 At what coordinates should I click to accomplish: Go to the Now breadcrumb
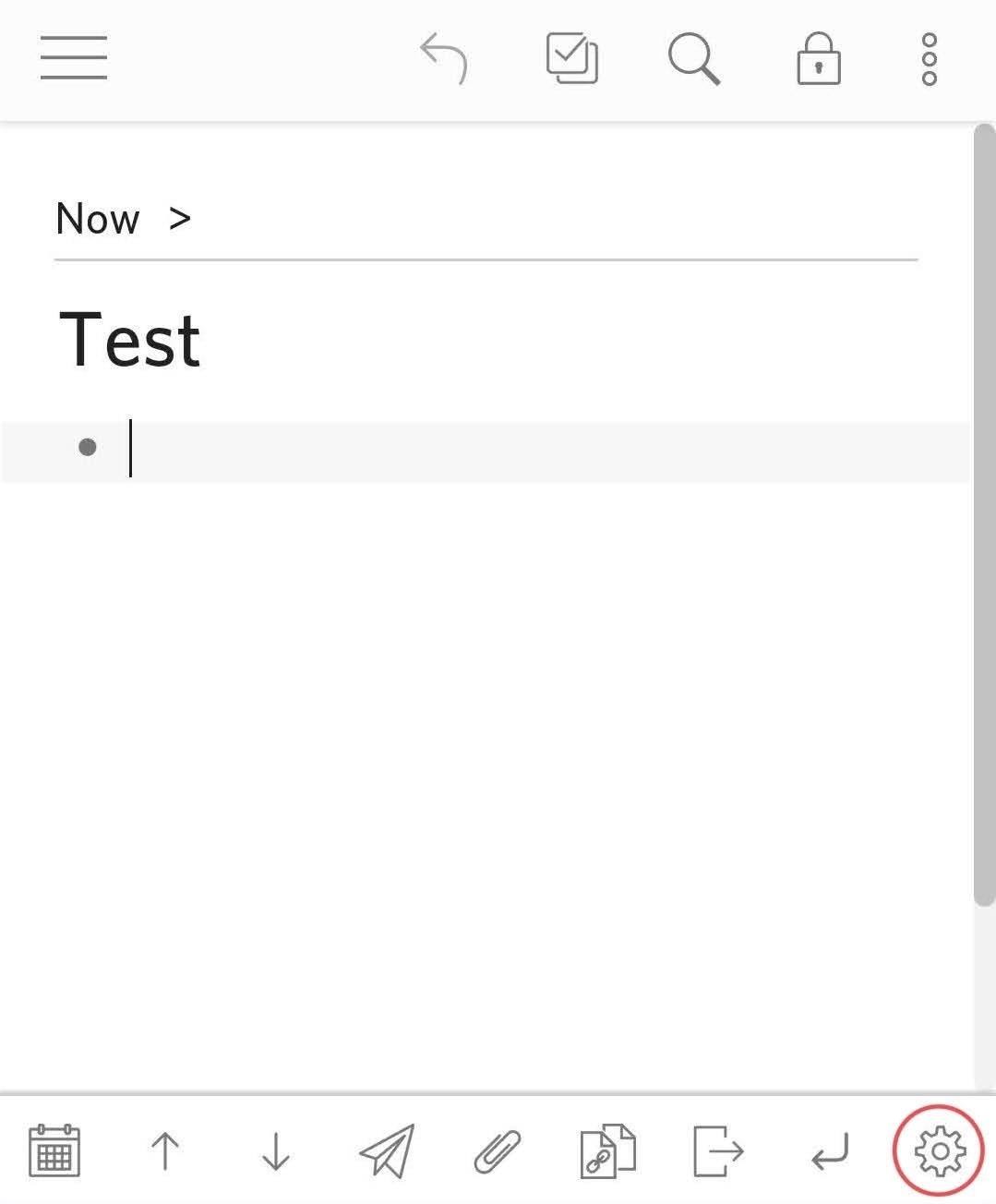coord(98,219)
